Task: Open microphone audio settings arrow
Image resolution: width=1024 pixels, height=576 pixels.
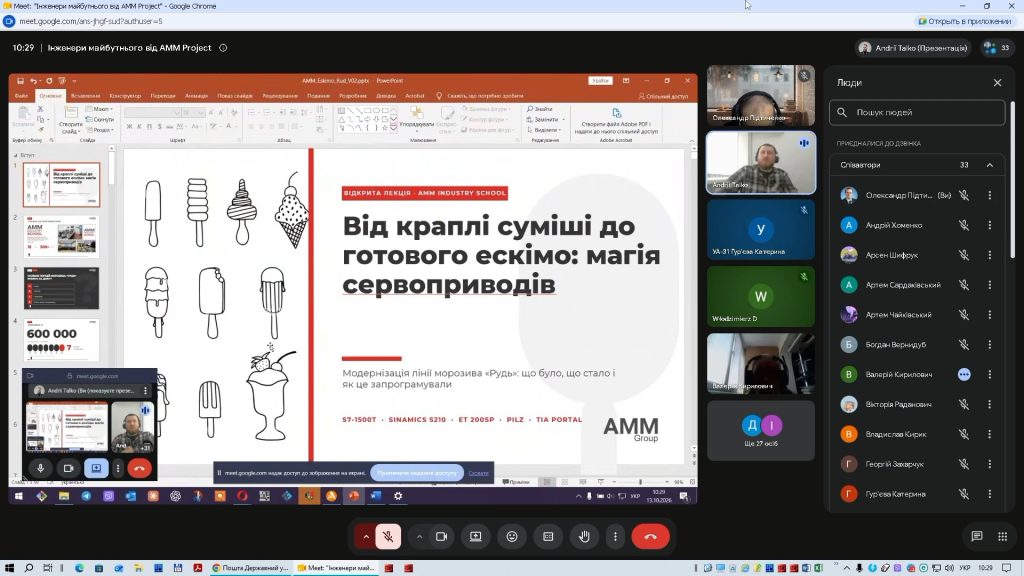Action: pos(366,537)
